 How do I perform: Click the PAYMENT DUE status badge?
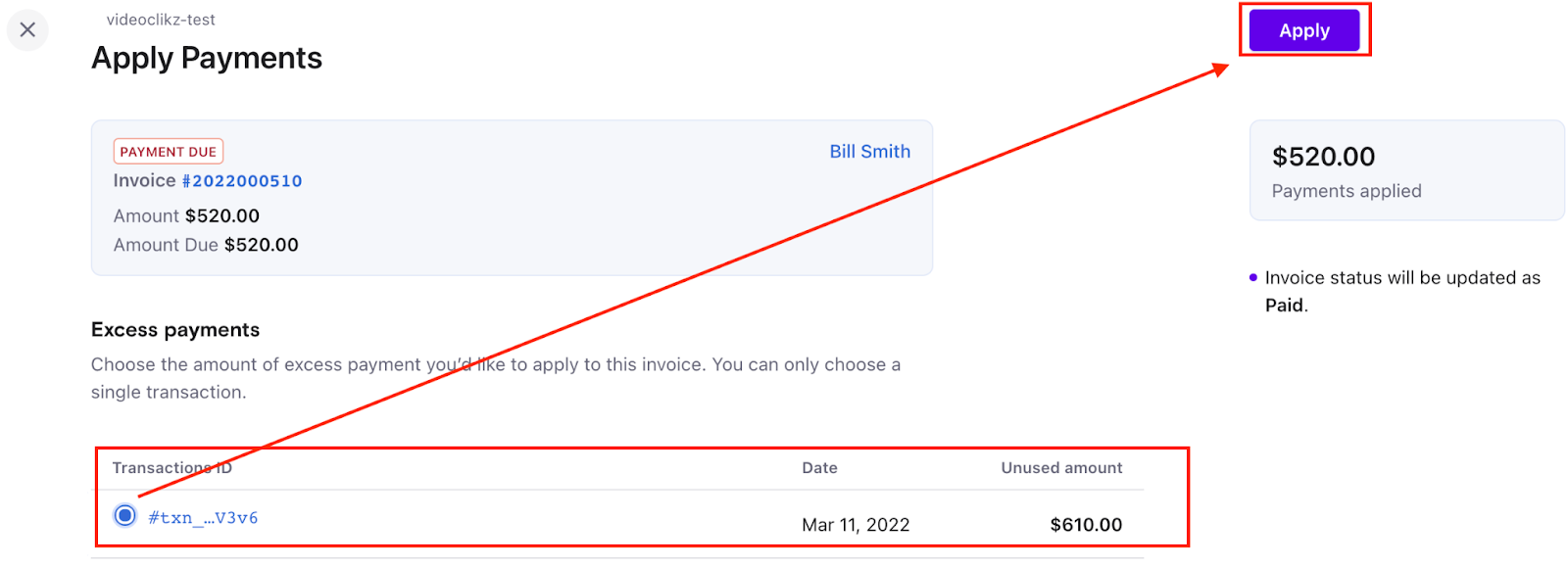(169, 152)
